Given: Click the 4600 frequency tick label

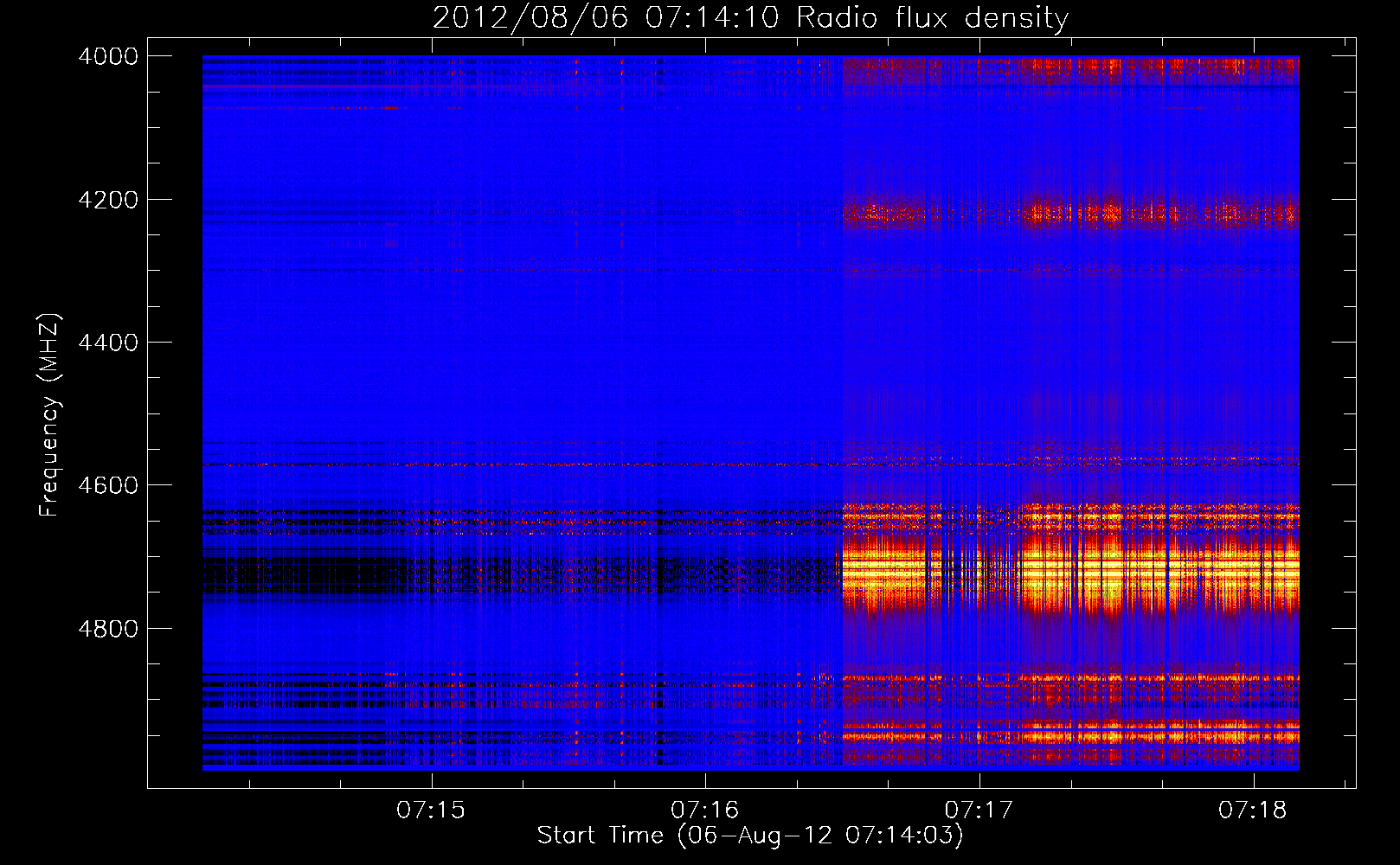Looking at the screenshot, I should click(108, 485).
